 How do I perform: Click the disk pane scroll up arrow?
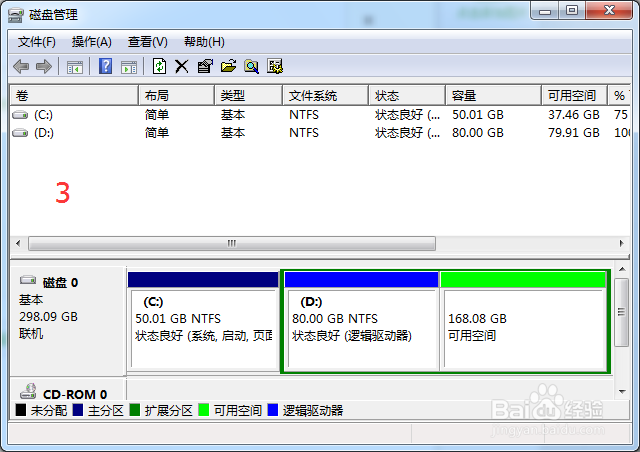(x=622, y=269)
